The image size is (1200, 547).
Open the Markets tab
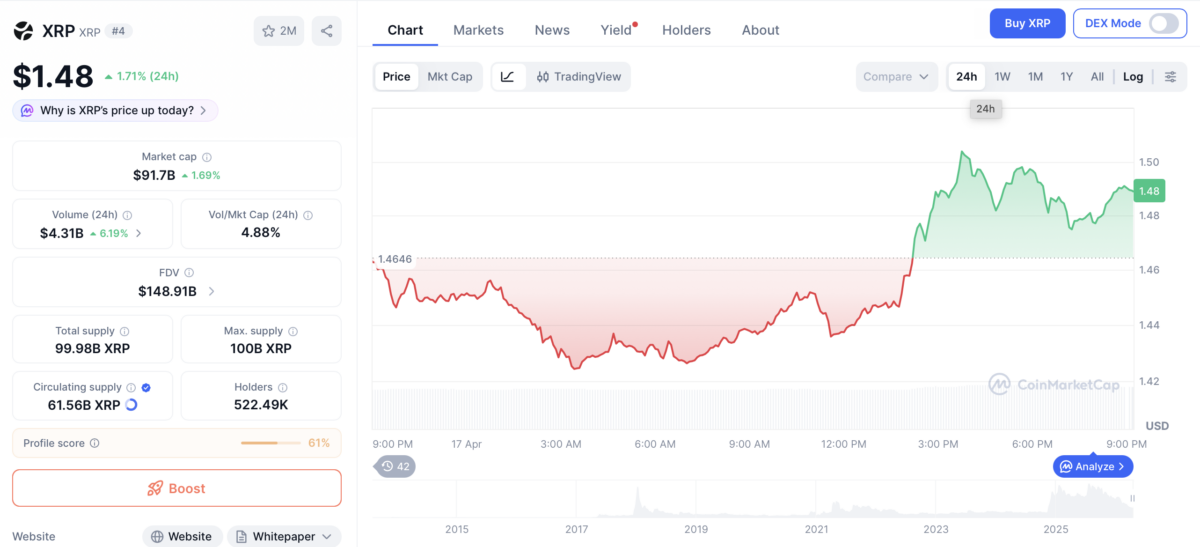coord(478,30)
